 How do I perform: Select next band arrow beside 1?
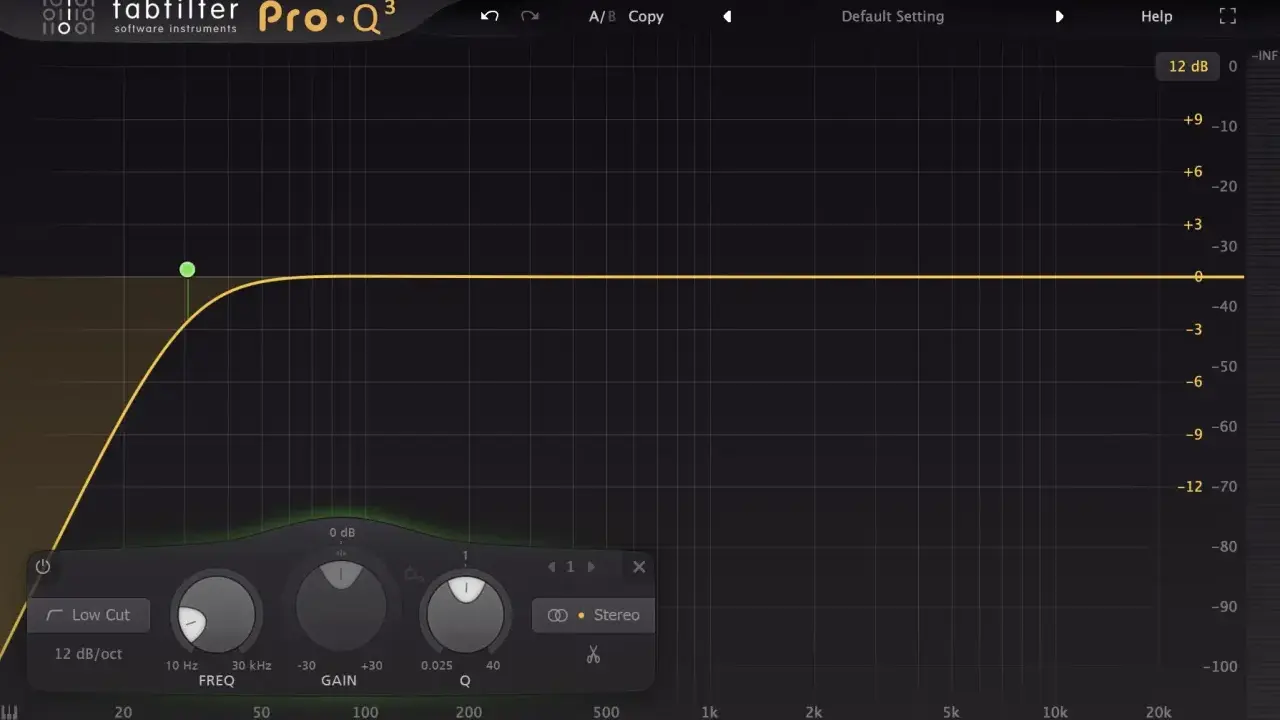(591, 567)
